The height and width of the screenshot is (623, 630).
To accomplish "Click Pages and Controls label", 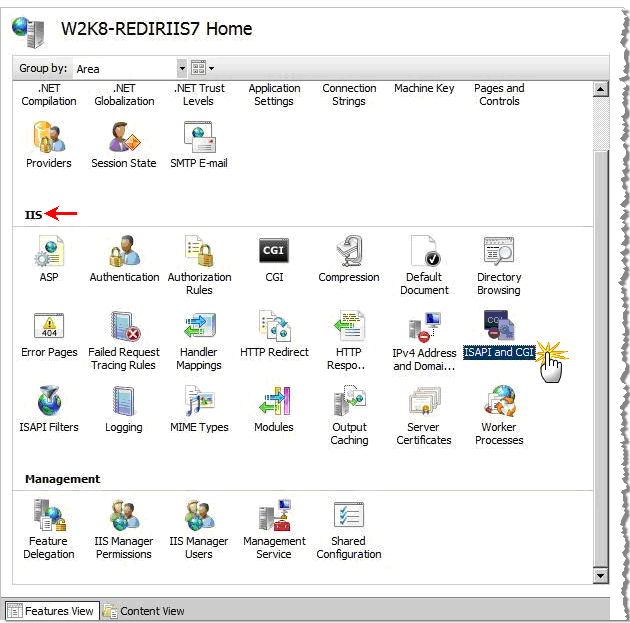I will [x=499, y=95].
